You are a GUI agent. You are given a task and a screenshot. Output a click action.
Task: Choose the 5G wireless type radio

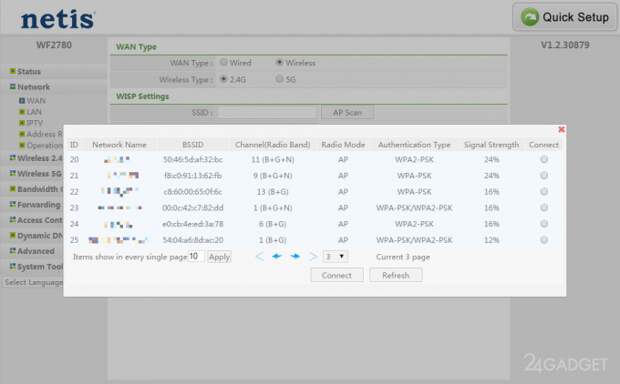point(279,79)
